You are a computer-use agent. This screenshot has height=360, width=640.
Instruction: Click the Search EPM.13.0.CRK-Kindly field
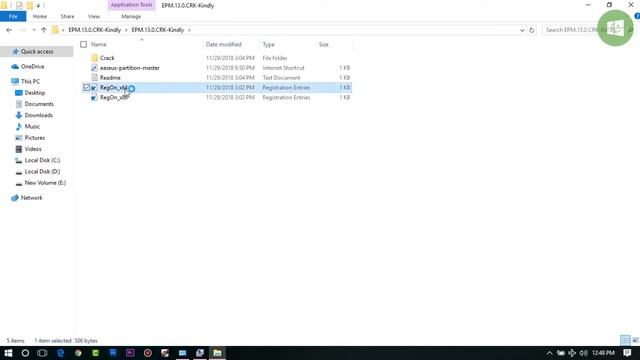point(588,30)
